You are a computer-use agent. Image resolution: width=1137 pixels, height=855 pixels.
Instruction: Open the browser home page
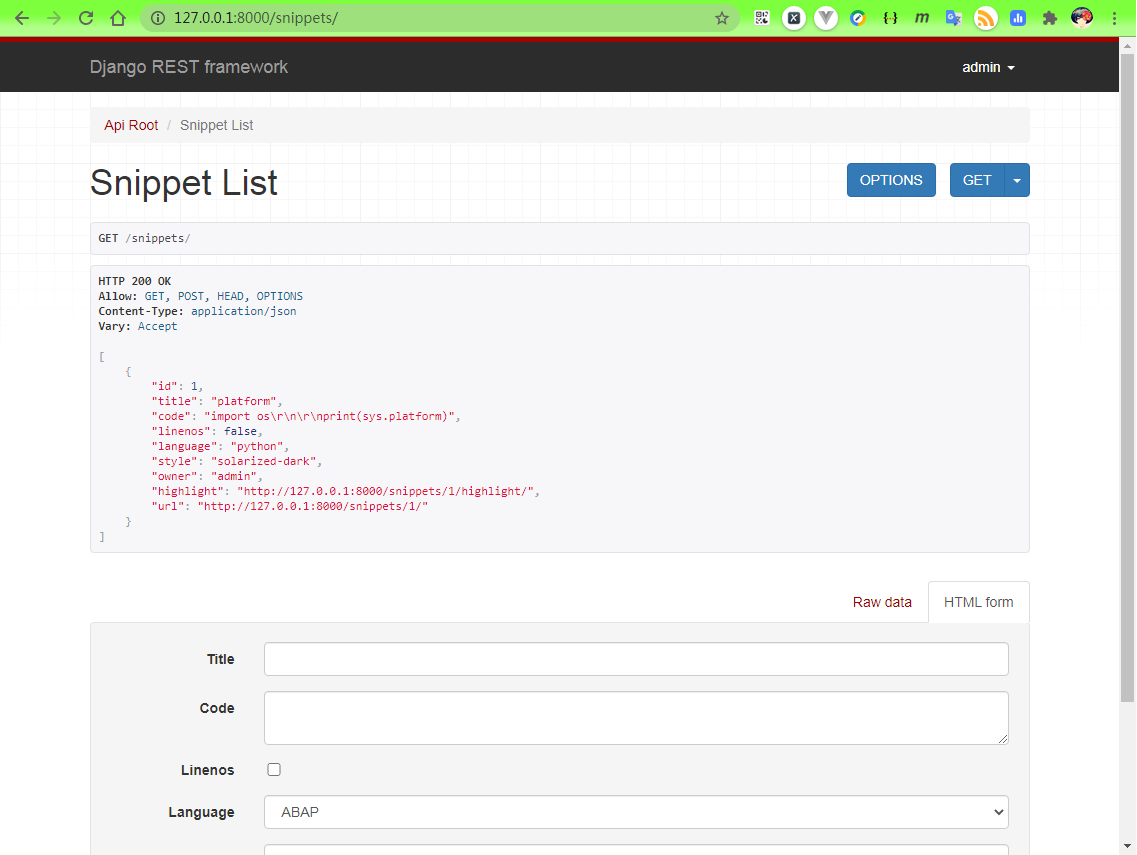click(x=117, y=18)
